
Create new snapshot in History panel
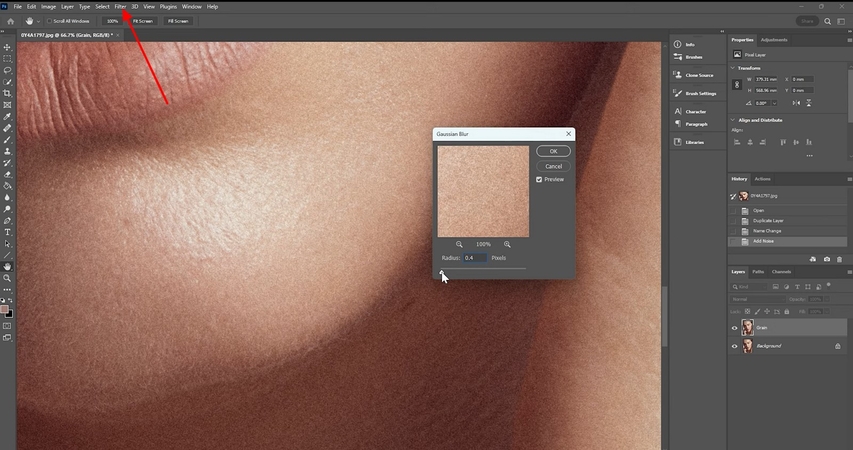click(x=827, y=260)
